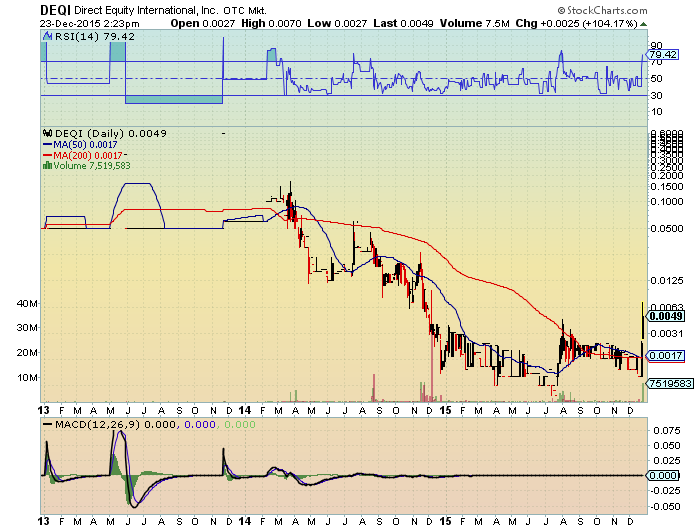Click the MA(50) 0.0017 legend entry
The height and width of the screenshot is (530, 700).
(80, 145)
